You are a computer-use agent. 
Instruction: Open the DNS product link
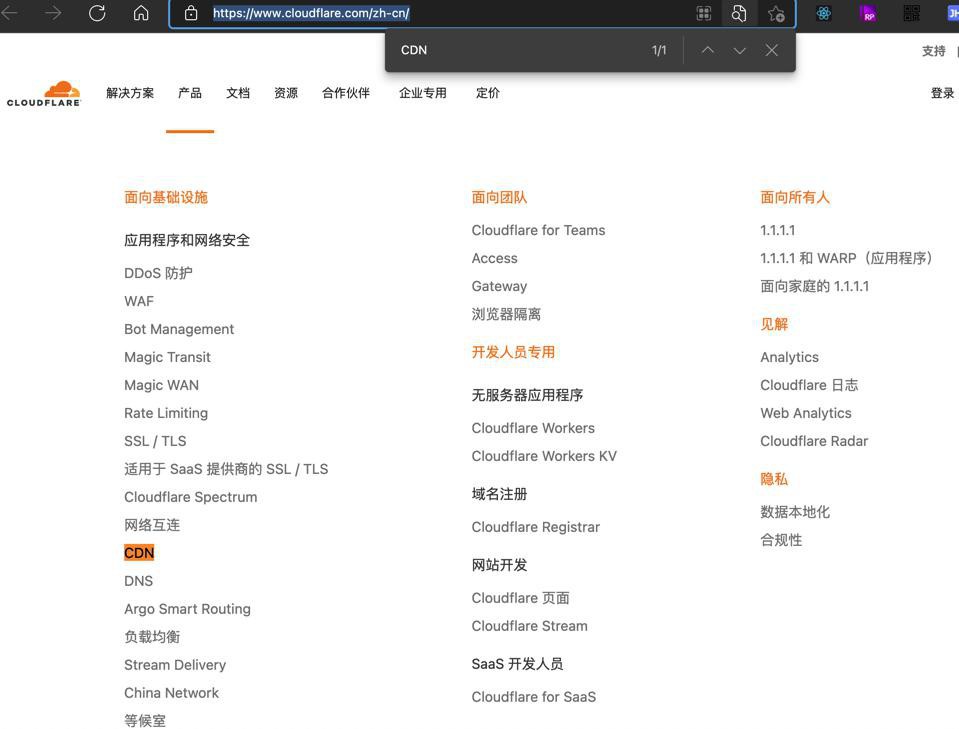point(138,581)
